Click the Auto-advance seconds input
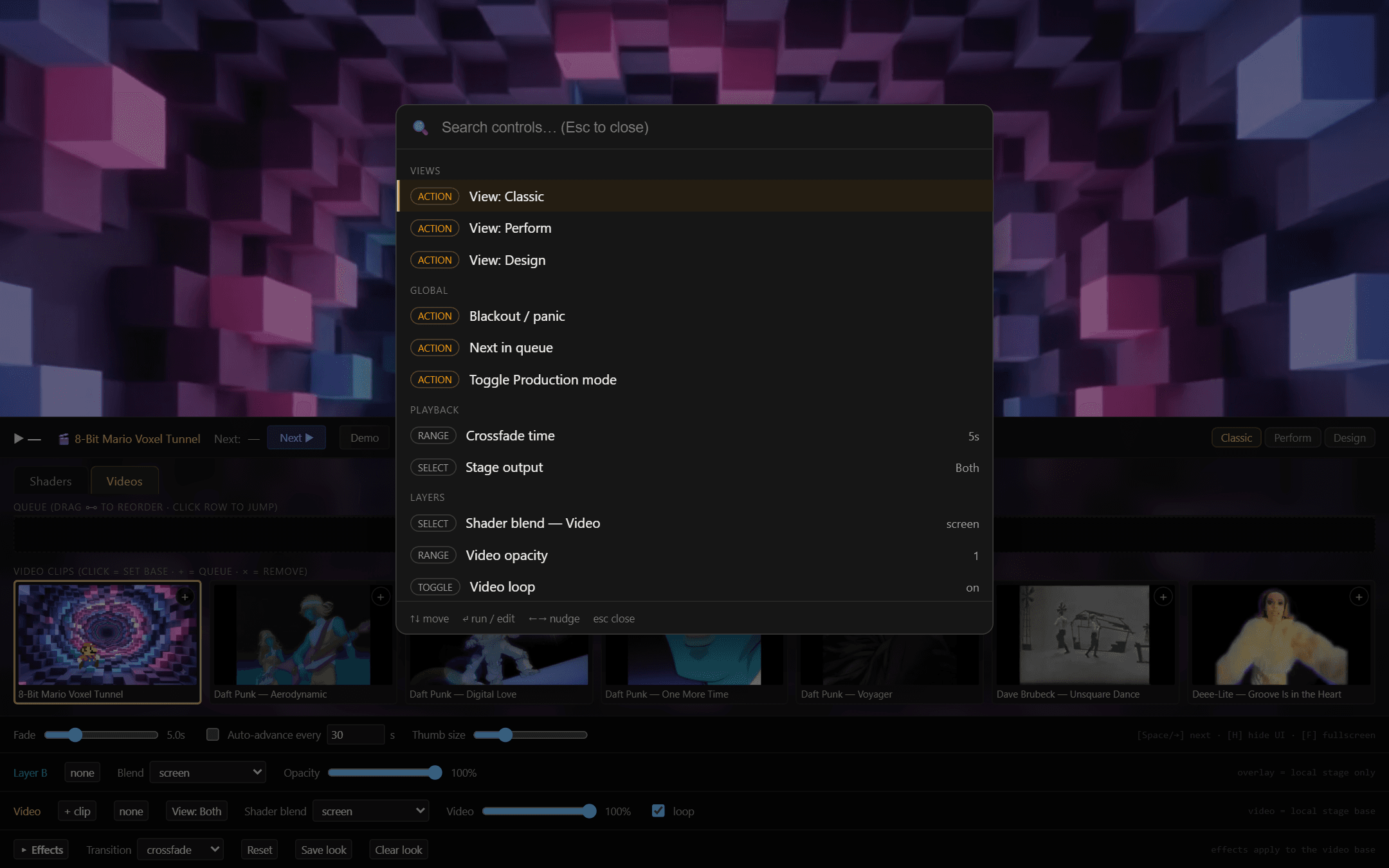The image size is (1389, 868). tap(356, 735)
